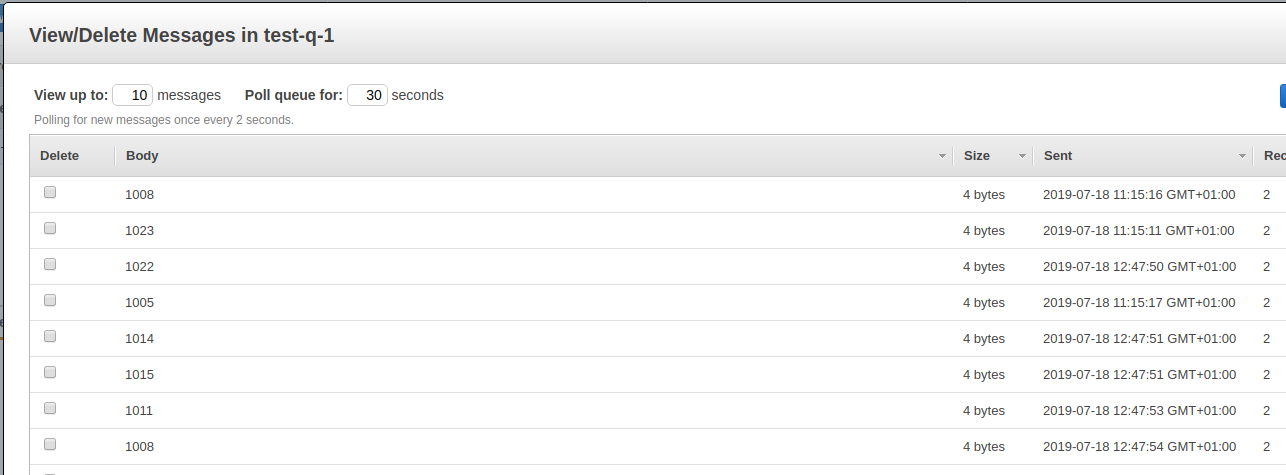Enable the delete checkbox for message 1011
Screen dimensions: 1286x475
(50, 409)
